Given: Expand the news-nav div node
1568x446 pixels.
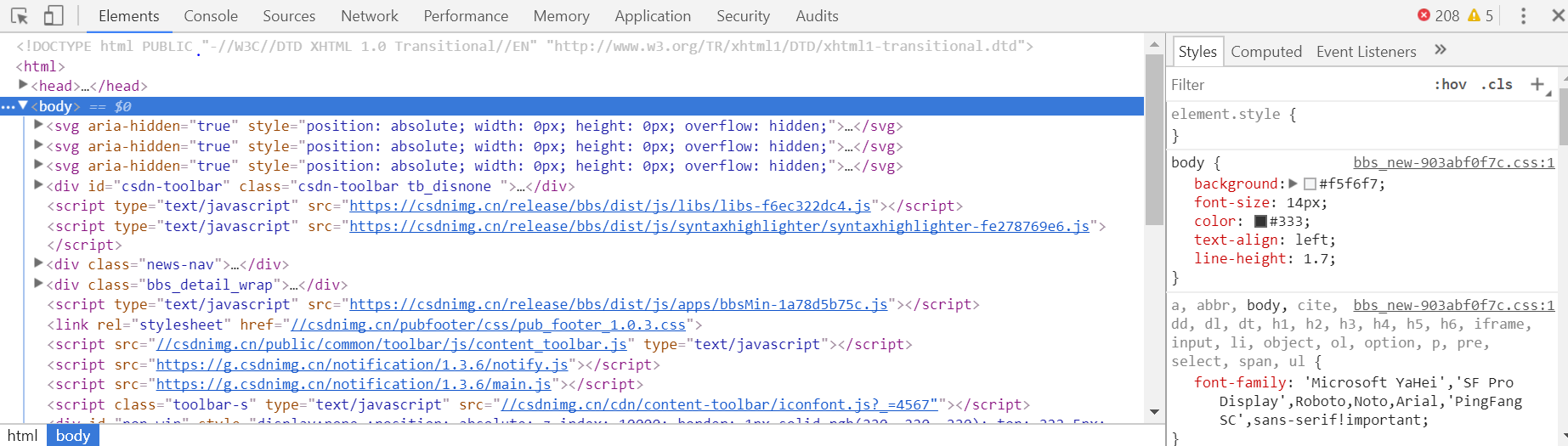Looking at the screenshot, I should [x=38, y=263].
